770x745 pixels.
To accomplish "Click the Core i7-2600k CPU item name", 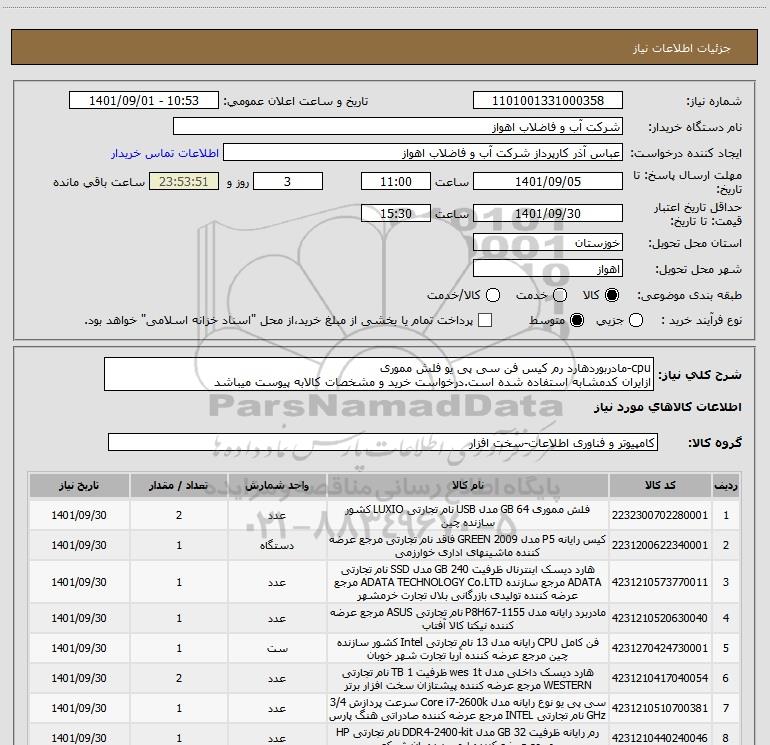I will click(468, 709).
